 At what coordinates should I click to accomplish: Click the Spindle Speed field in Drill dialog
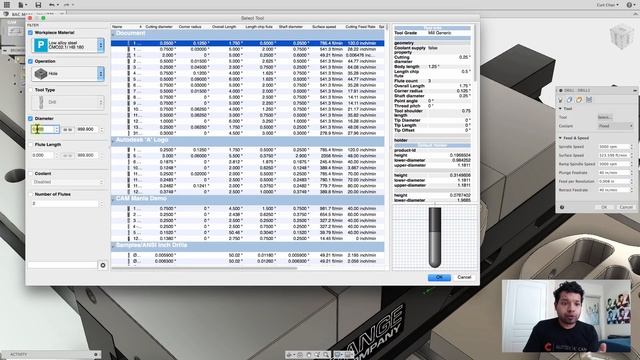point(615,147)
